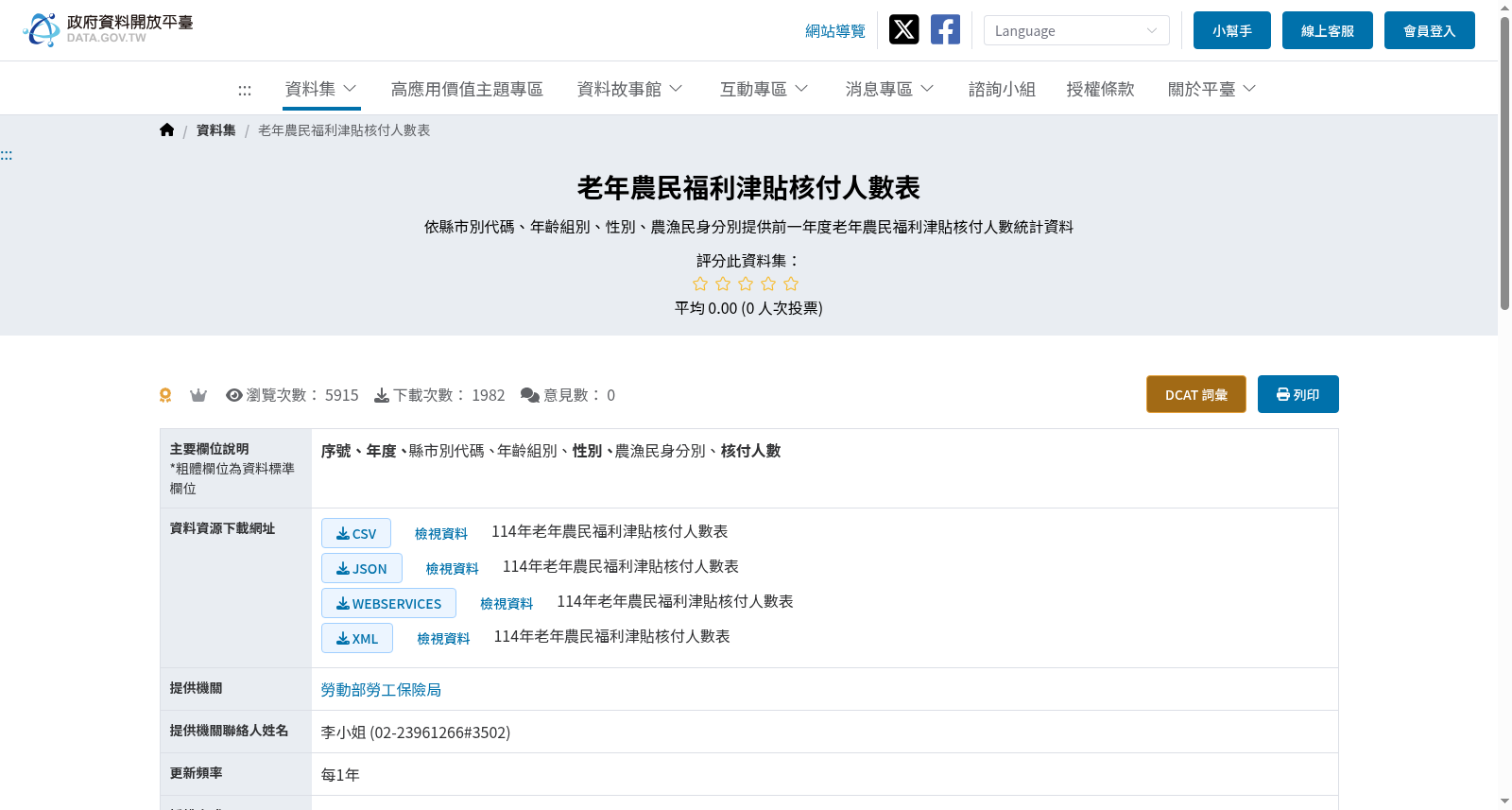Expand the 關於平臺 menu
Image resolution: width=1512 pixels, height=810 pixels.
tap(1211, 89)
